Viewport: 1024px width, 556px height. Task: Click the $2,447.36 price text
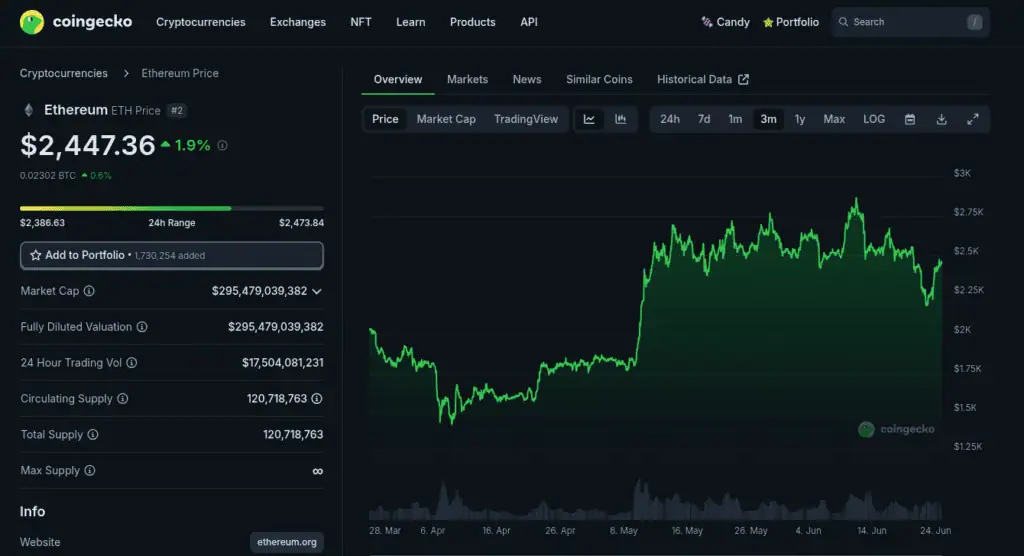[88, 145]
